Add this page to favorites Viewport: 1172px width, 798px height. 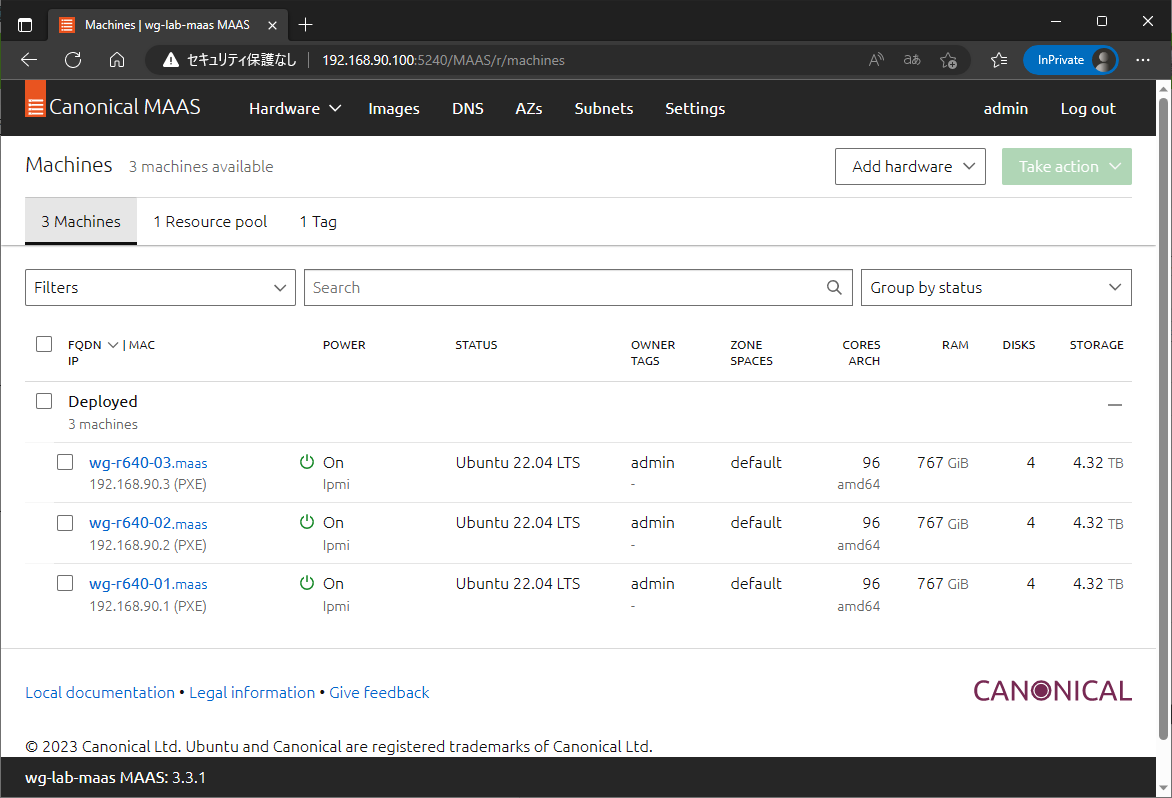click(x=949, y=60)
